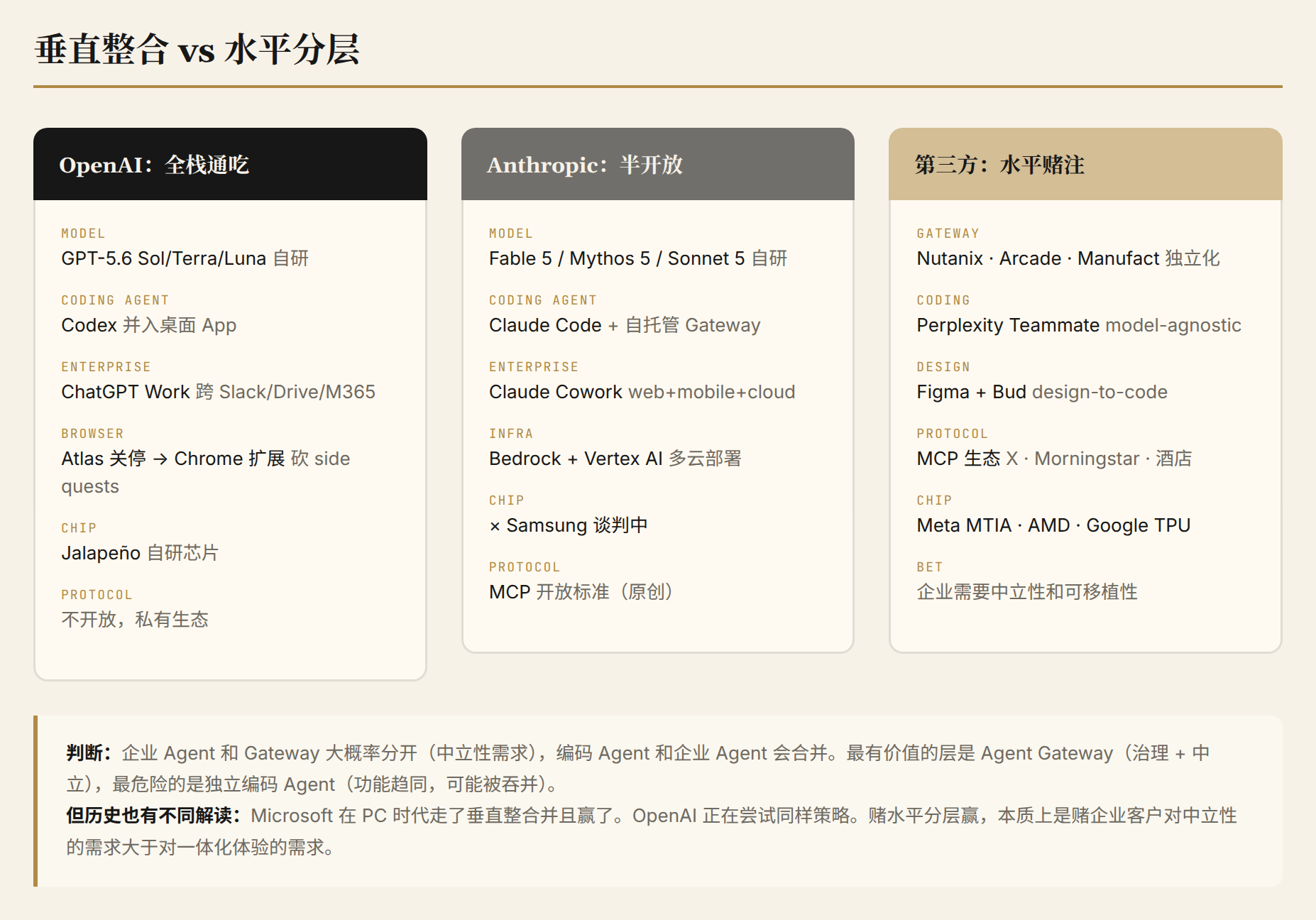
Task: Click the INFRA label in Anthropic card
Action: (x=511, y=434)
